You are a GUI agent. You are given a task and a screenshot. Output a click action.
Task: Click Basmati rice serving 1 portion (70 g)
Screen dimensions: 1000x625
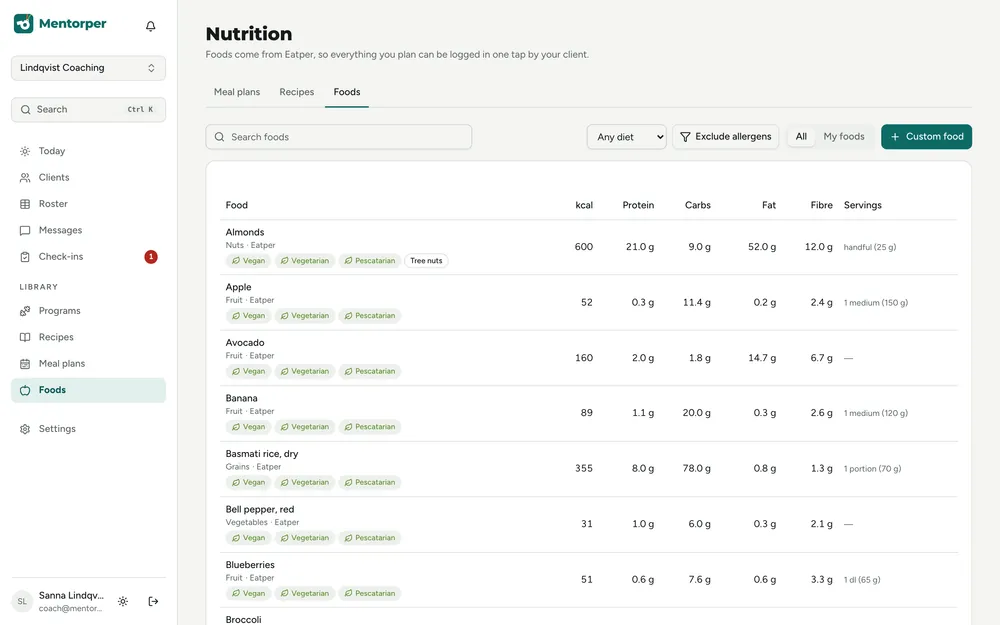tap(872, 469)
